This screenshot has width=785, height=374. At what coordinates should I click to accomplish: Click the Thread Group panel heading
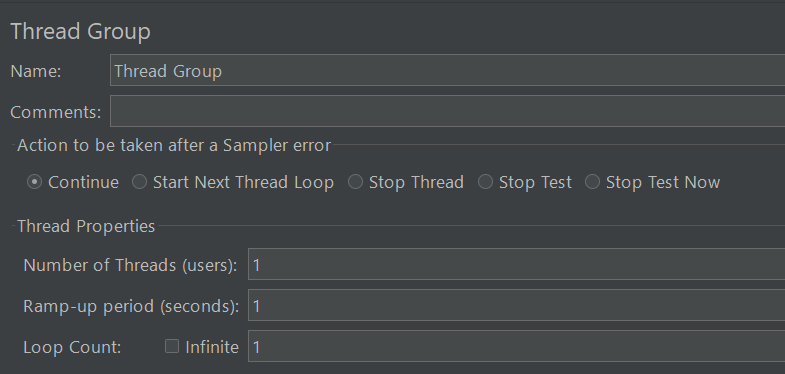[80, 32]
